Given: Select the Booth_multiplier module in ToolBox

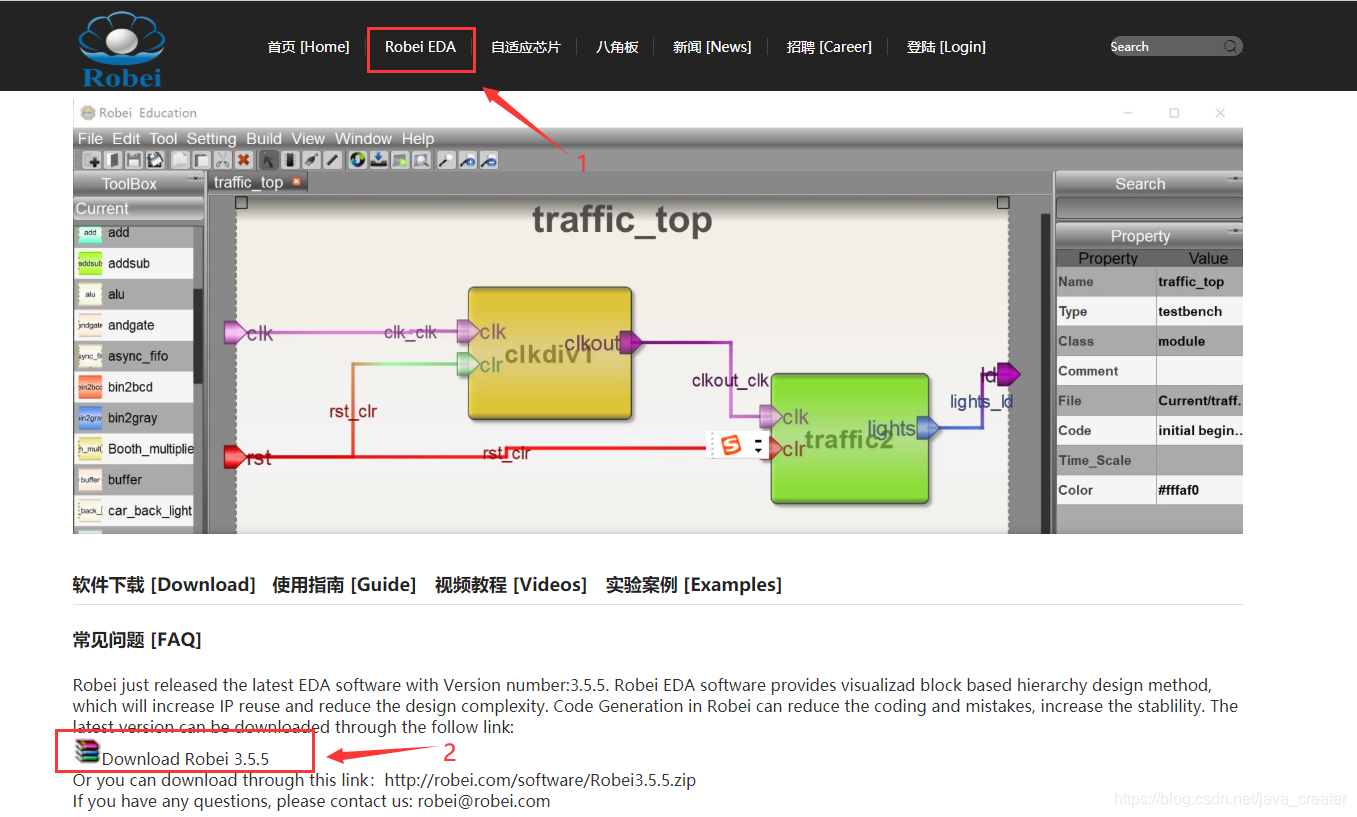Looking at the screenshot, I should pyautogui.click(x=134, y=449).
